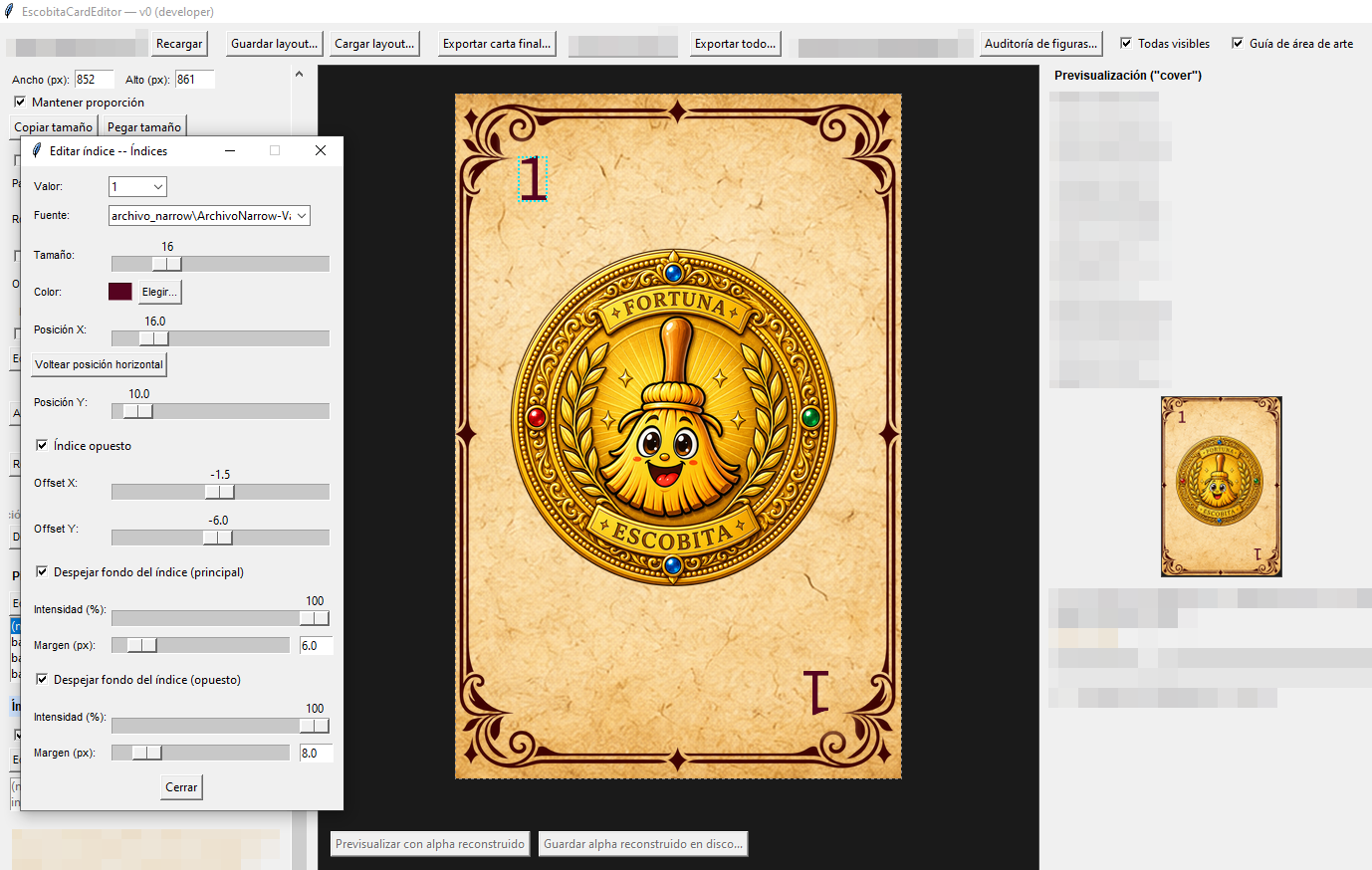Screen dimensions: 1372x870
Task: Click opuesto Margen value field 8.0
Action: click(316, 753)
